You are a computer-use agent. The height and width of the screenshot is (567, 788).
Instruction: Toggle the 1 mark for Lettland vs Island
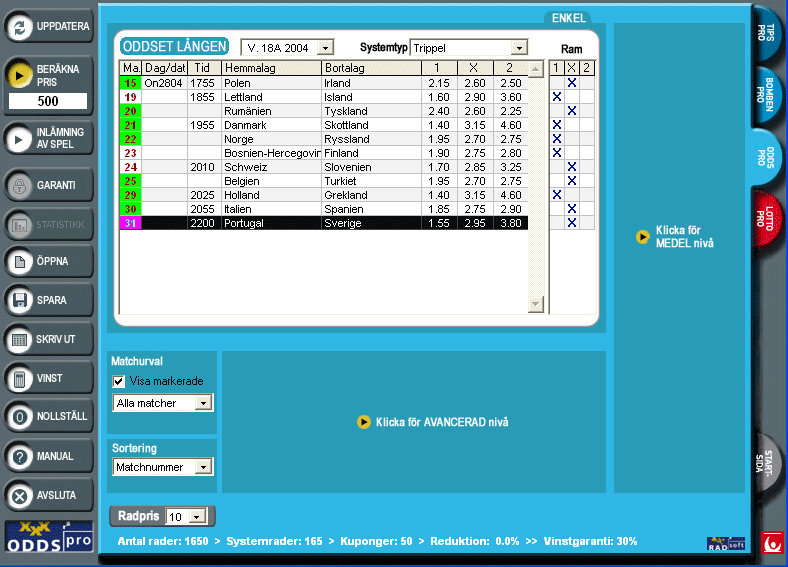coord(557,97)
